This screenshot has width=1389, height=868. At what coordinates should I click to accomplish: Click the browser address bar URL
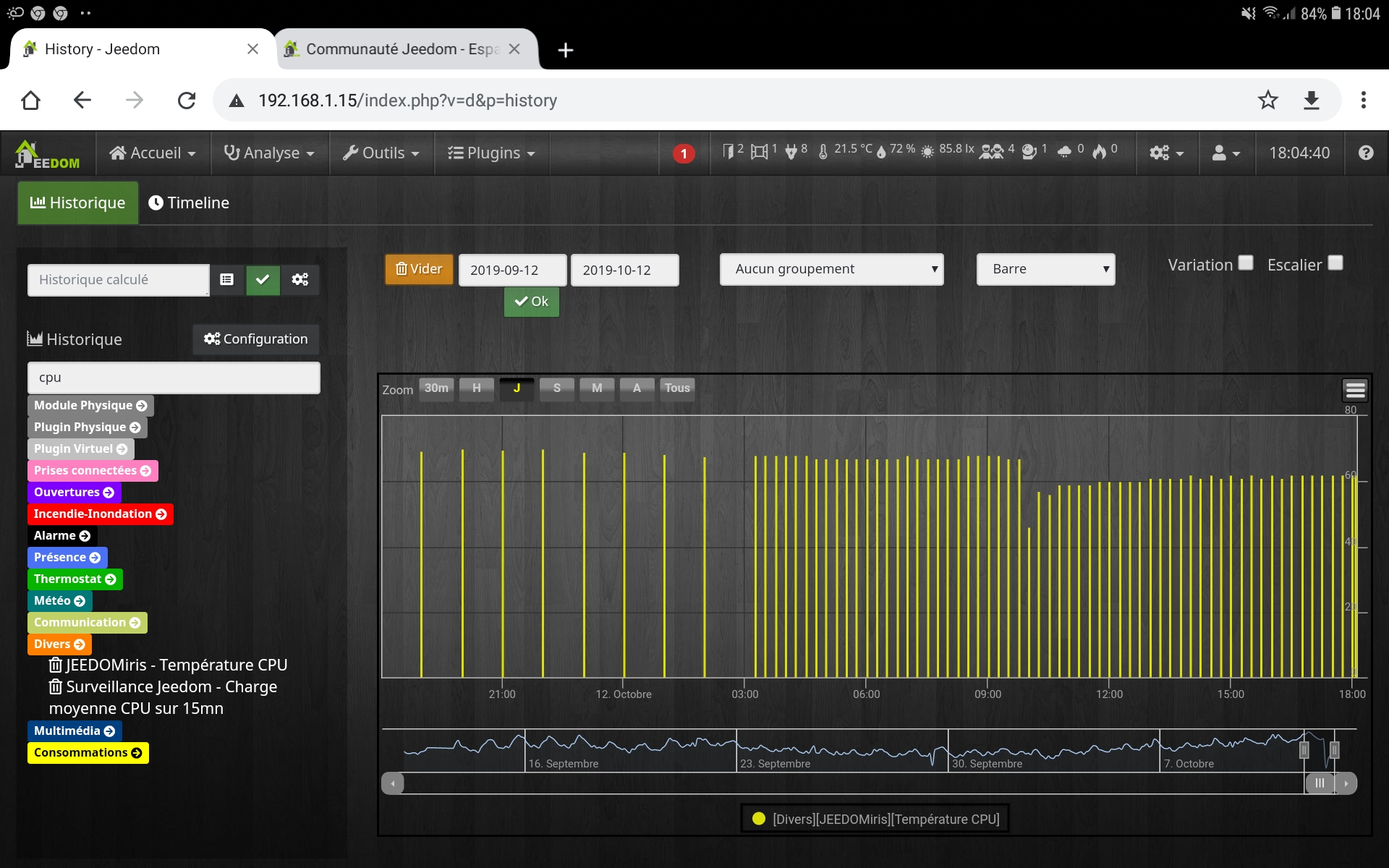point(407,101)
